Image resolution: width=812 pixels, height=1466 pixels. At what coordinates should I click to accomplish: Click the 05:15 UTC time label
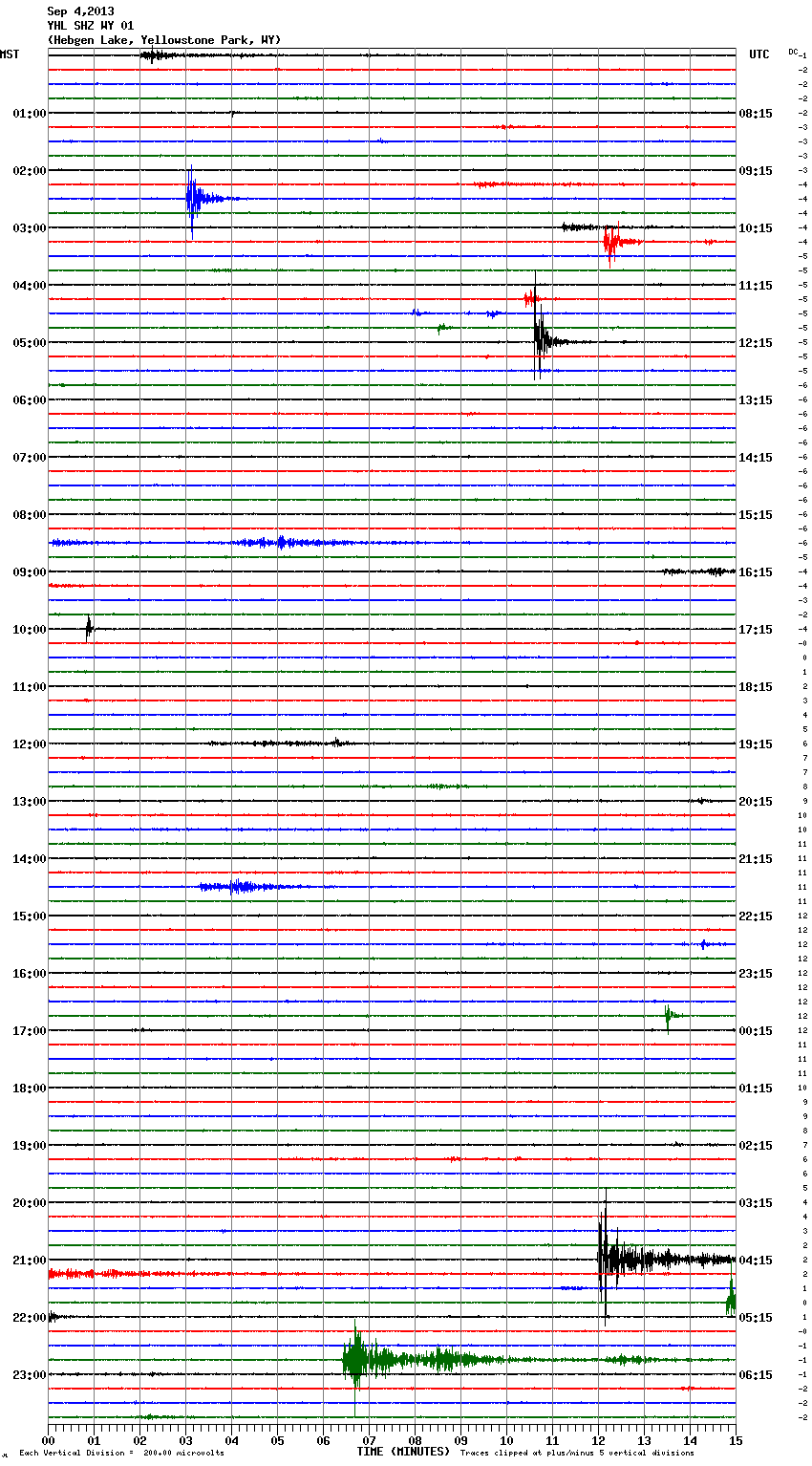point(756,1318)
